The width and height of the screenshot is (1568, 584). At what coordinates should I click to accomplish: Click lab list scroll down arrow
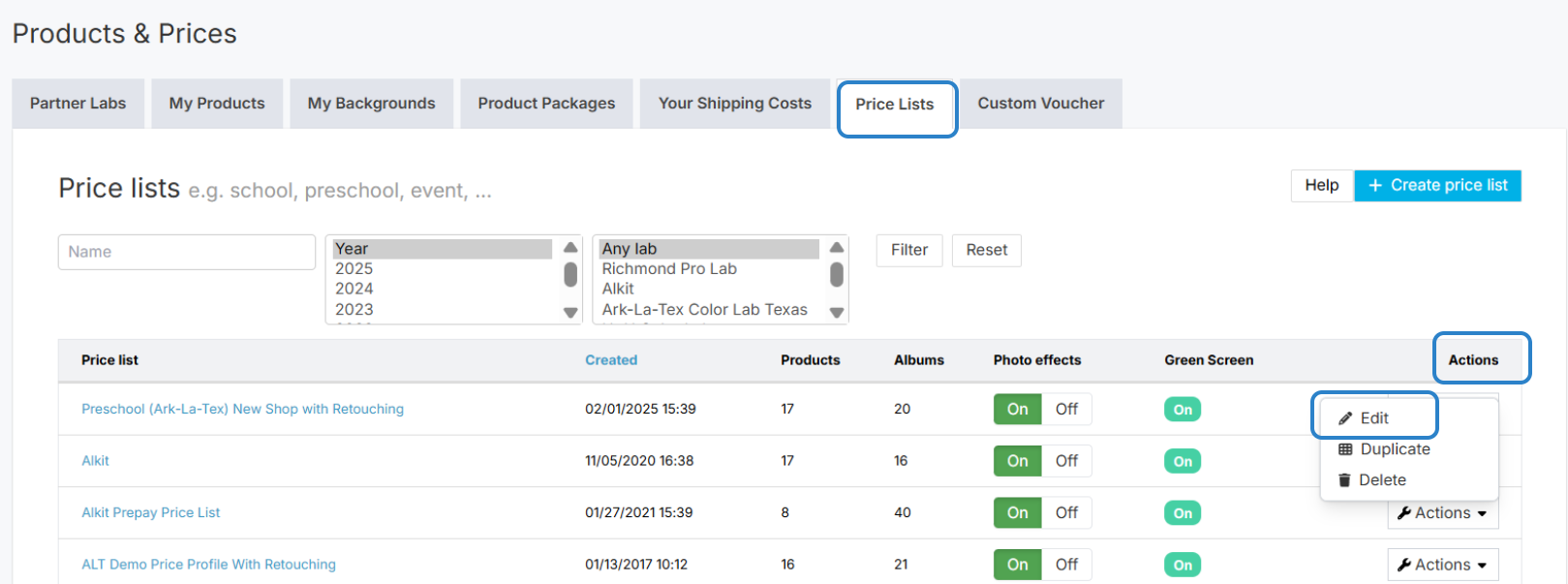tap(837, 313)
